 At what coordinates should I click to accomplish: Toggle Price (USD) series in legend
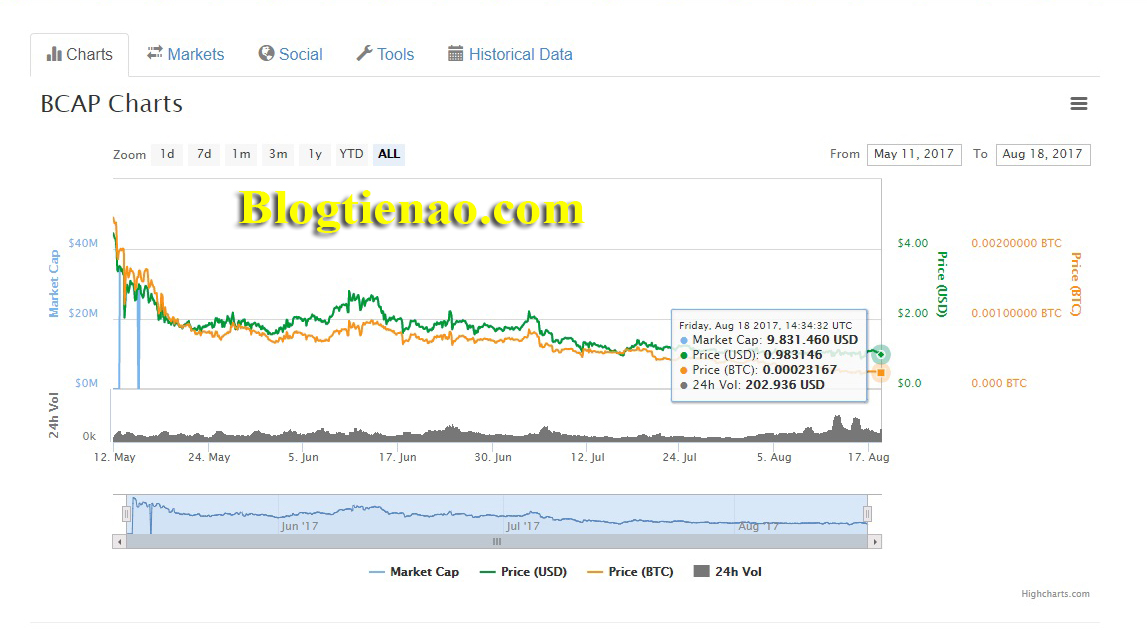[524, 572]
